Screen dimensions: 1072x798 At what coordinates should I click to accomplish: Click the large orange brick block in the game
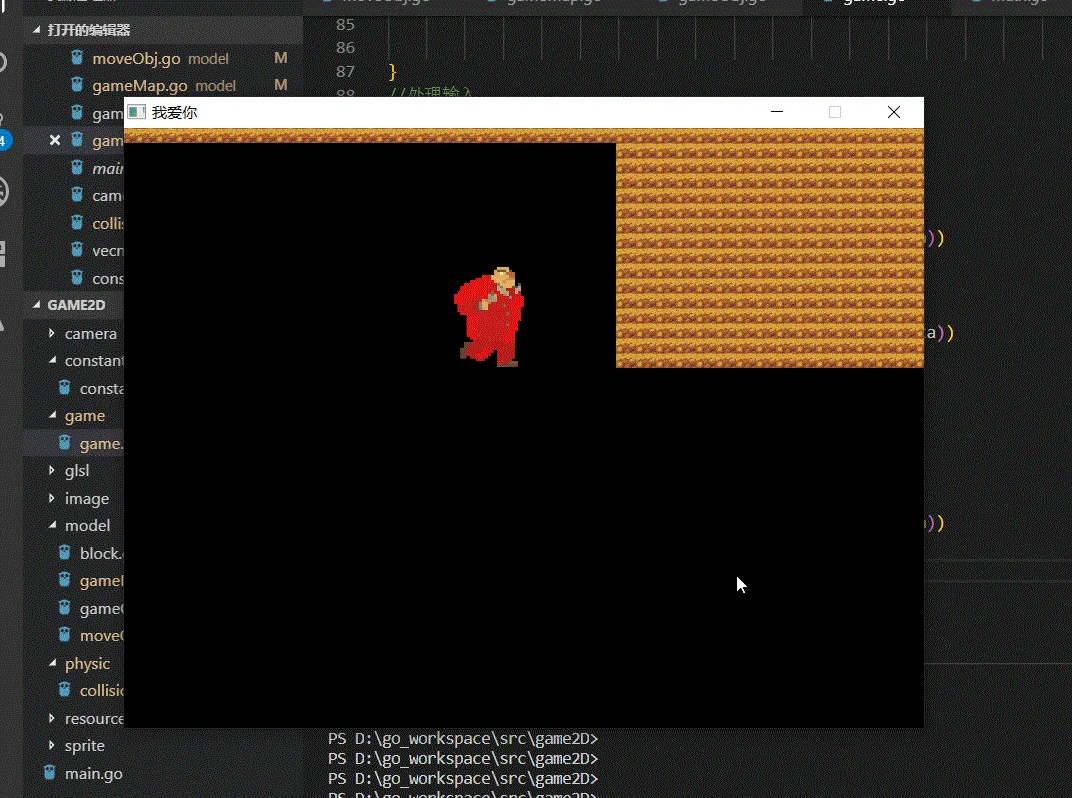[x=770, y=254]
